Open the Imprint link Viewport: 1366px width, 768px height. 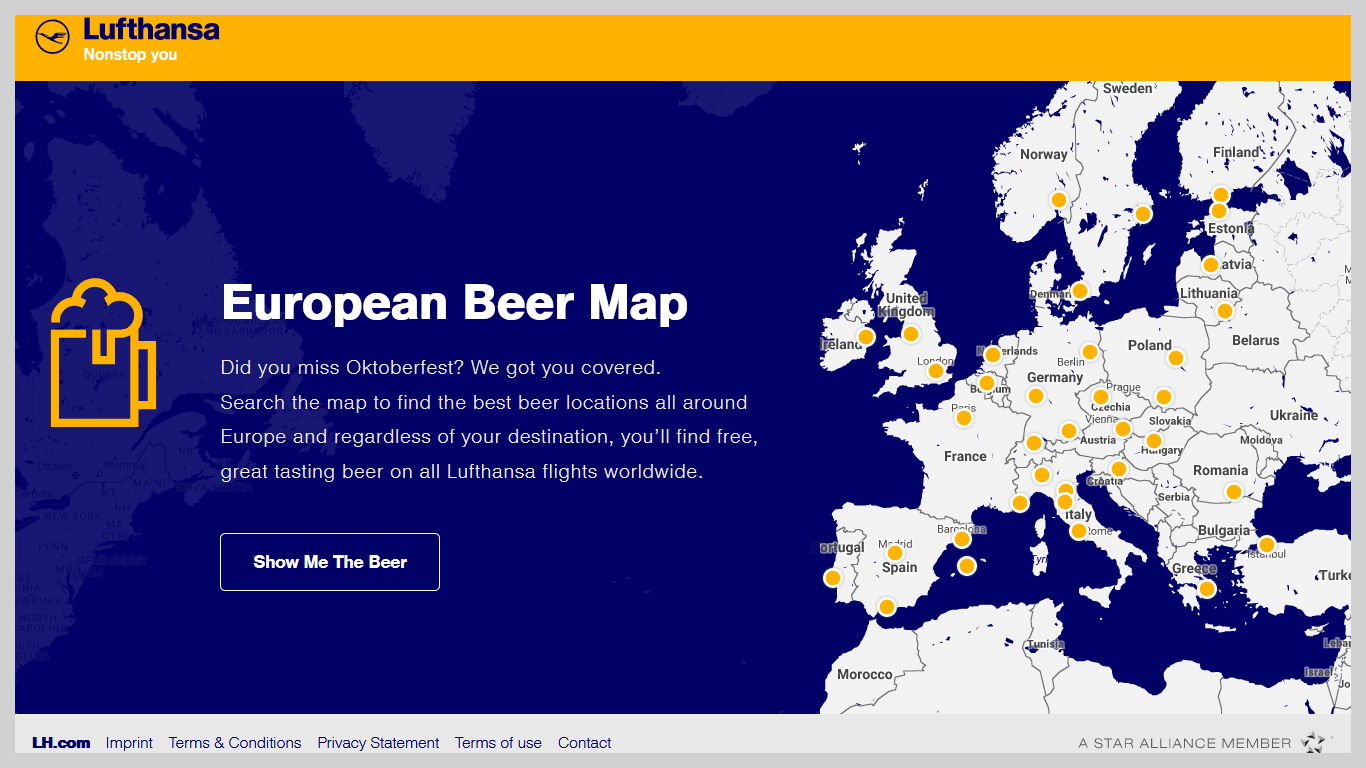pos(129,743)
